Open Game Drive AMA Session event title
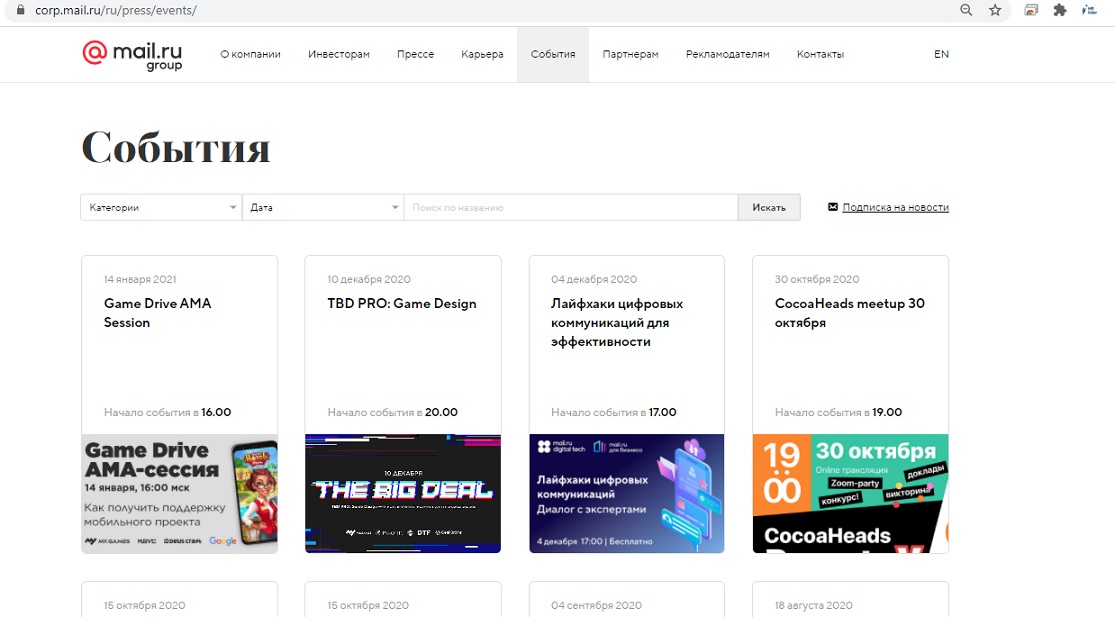This screenshot has height=617, width=1115. pos(158,313)
